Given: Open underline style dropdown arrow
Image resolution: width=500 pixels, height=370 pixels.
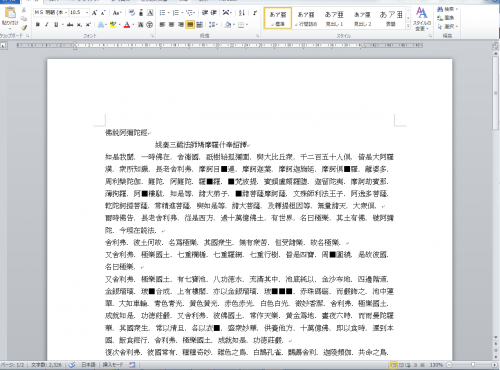Looking at the screenshot, I should (x=62, y=24).
